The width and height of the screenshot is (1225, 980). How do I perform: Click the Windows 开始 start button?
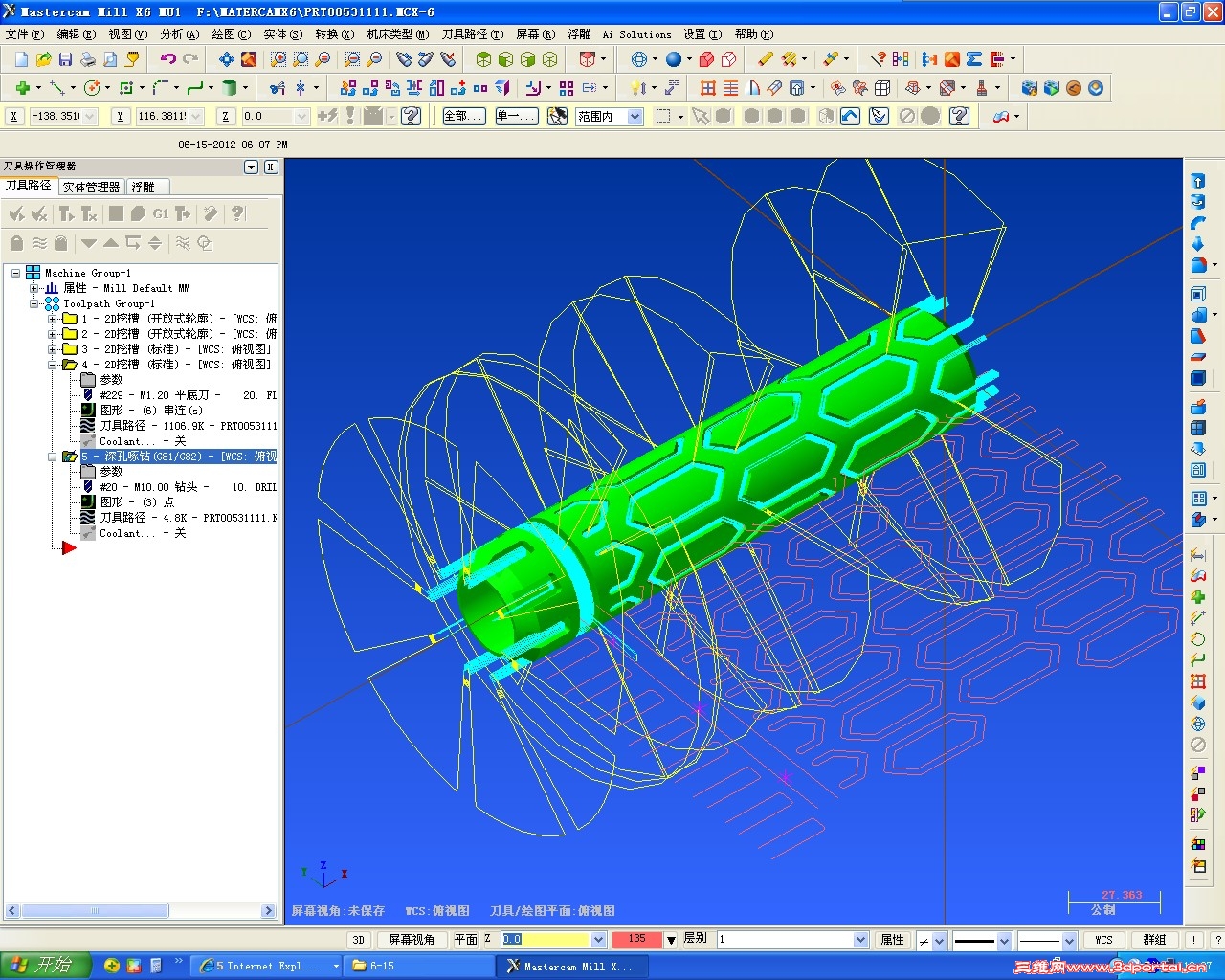[x=45, y=966]
